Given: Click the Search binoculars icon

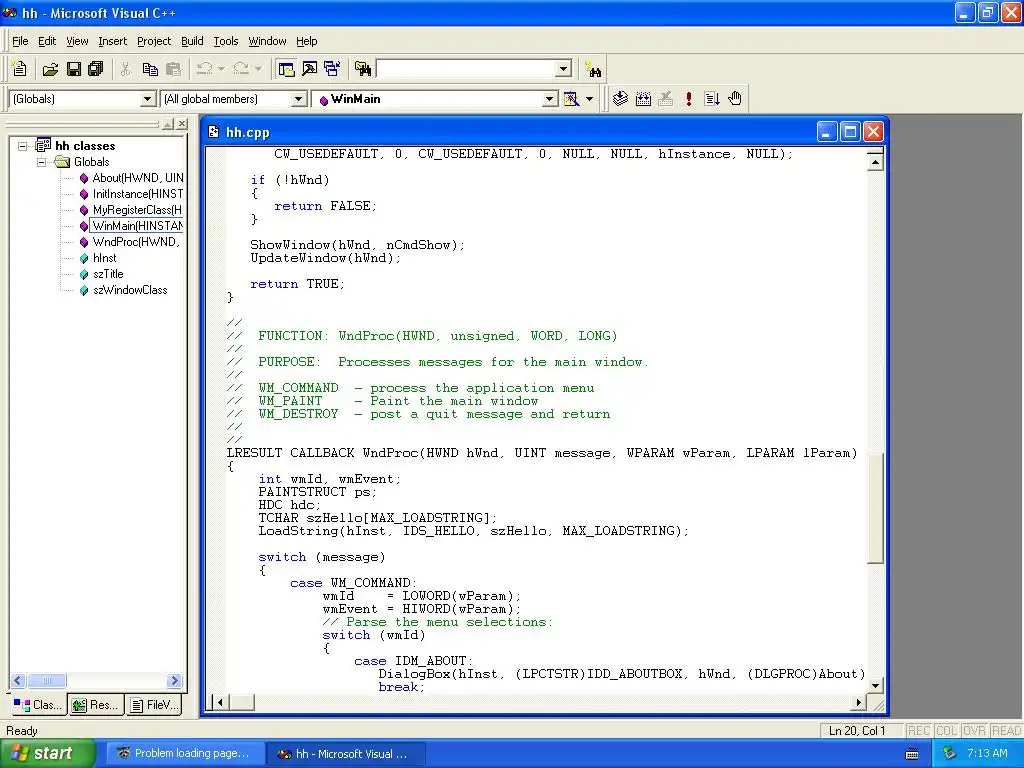Looking at the screenshot, I should coord(594,69).
